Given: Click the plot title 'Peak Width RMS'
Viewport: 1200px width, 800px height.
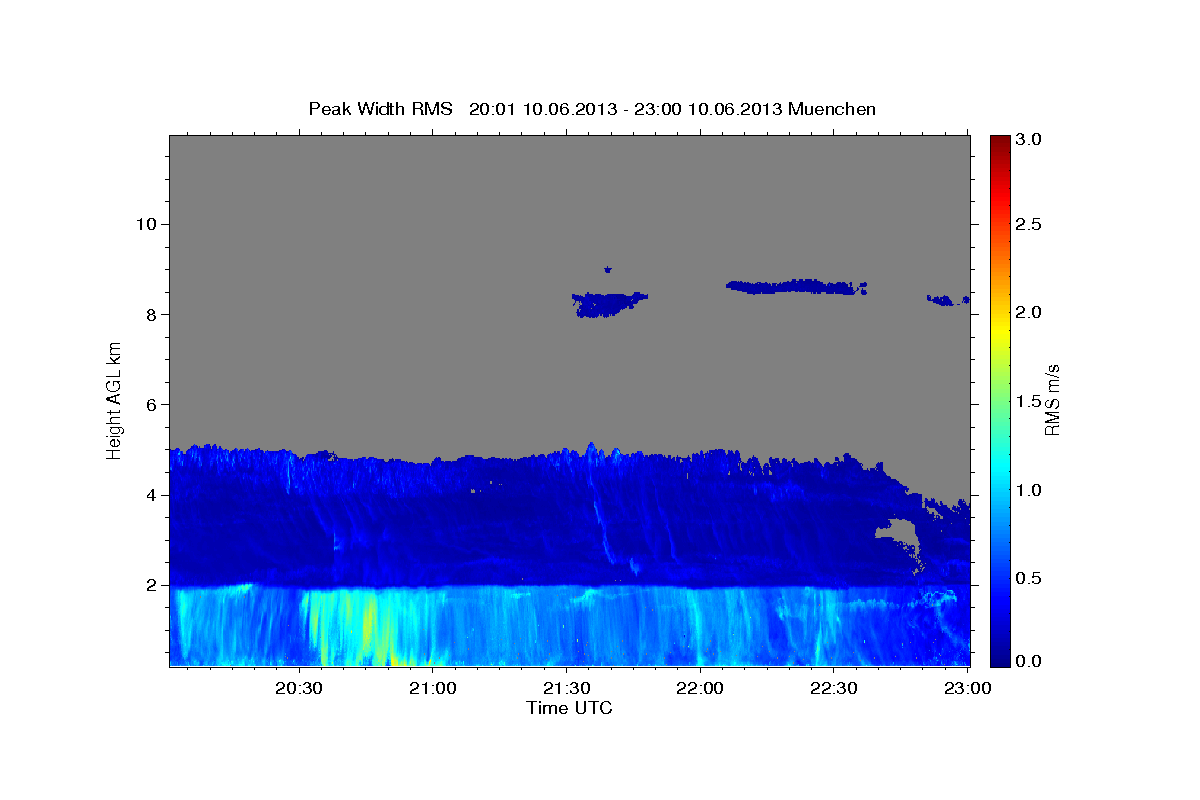Looking at the screenshot, I should 381,108.
